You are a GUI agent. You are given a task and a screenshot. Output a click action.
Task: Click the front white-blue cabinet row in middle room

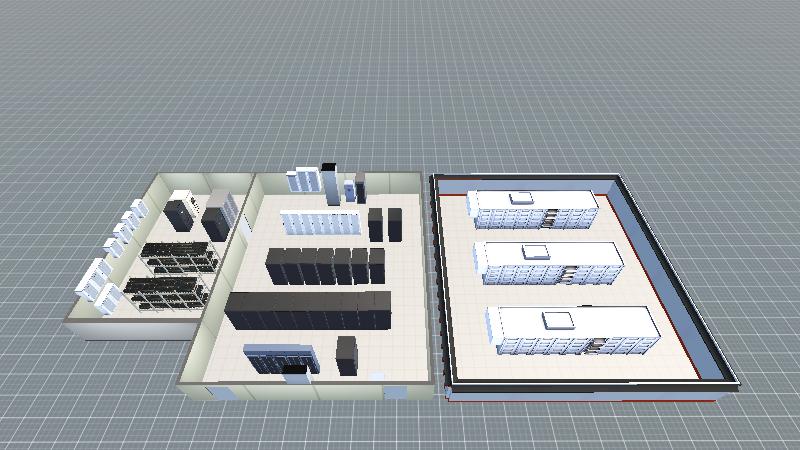[x=280, y=358]
